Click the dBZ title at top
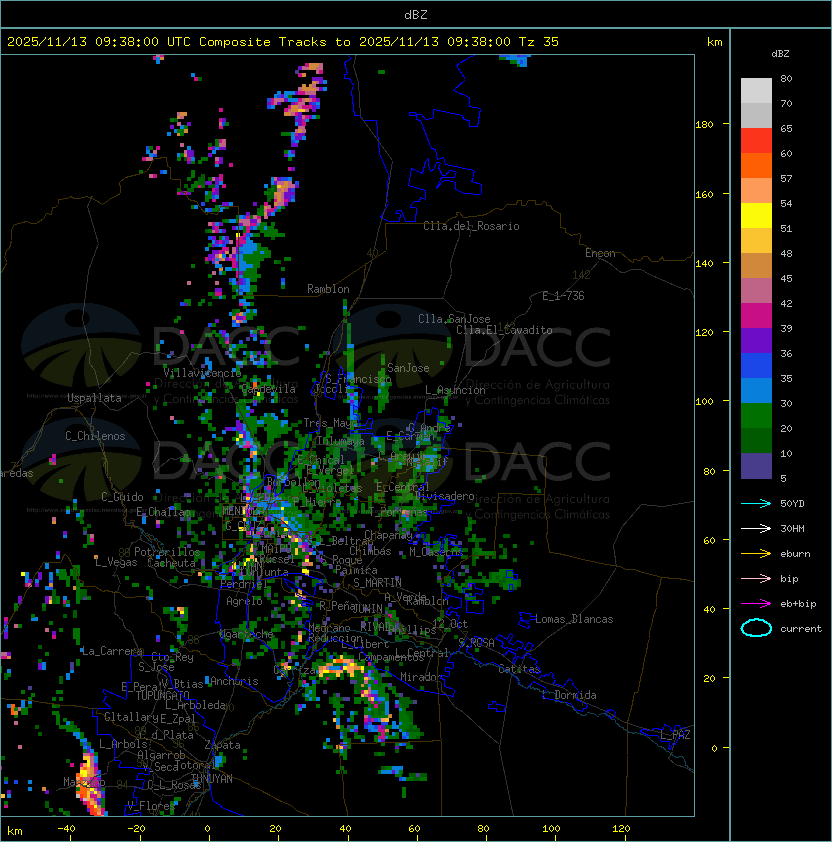832x842 pixels. 416,14
